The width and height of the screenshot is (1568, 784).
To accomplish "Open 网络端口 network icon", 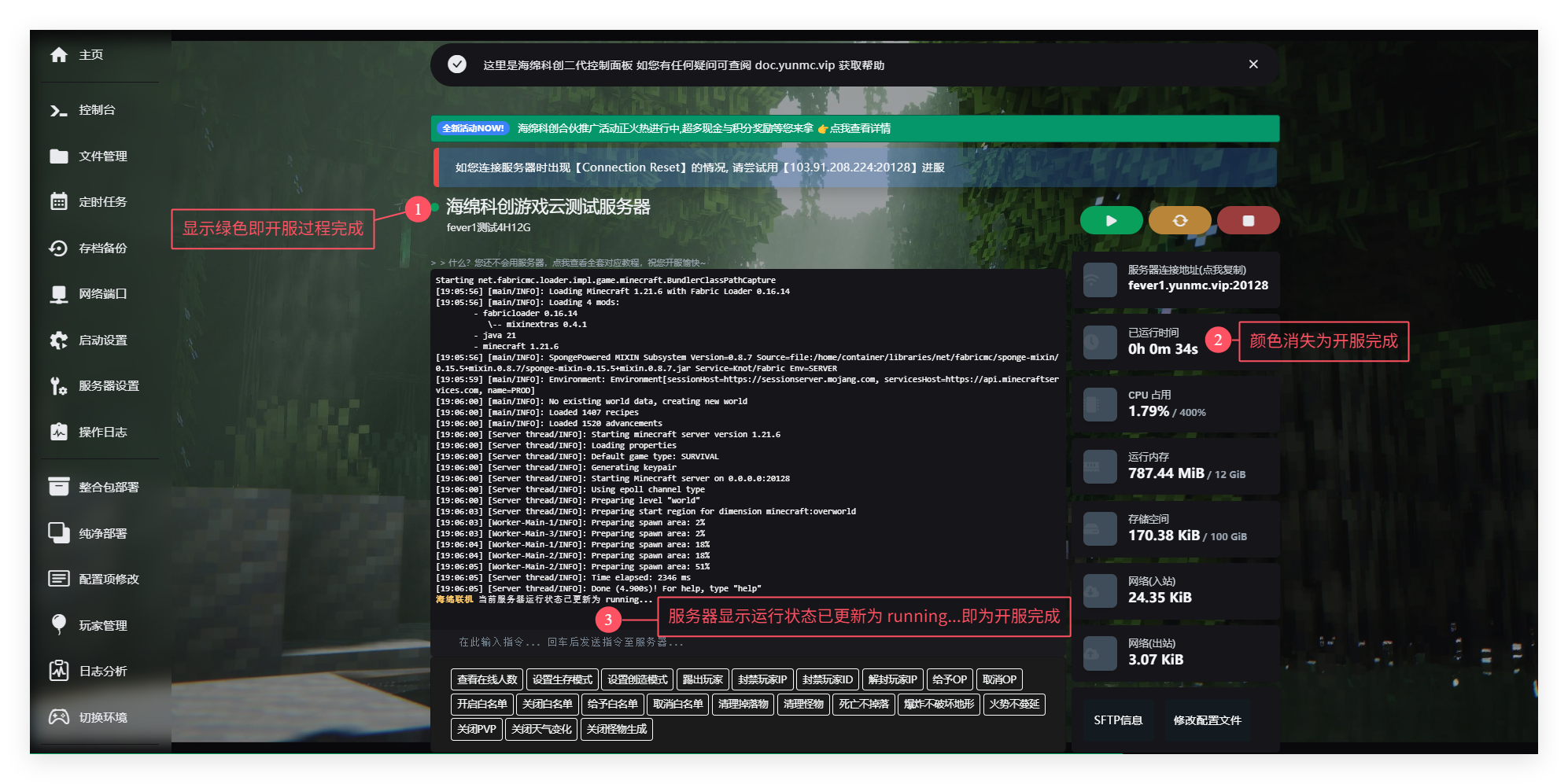I will (x=59, y=294).
